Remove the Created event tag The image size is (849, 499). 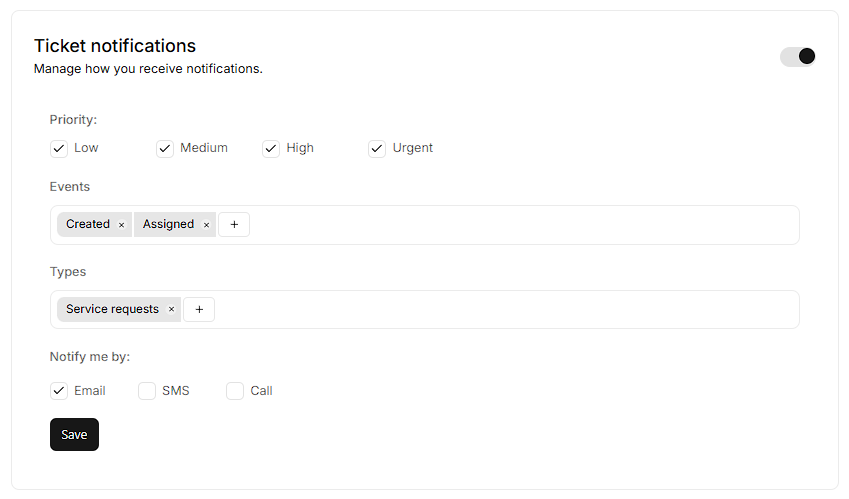[x=121, y=225]
